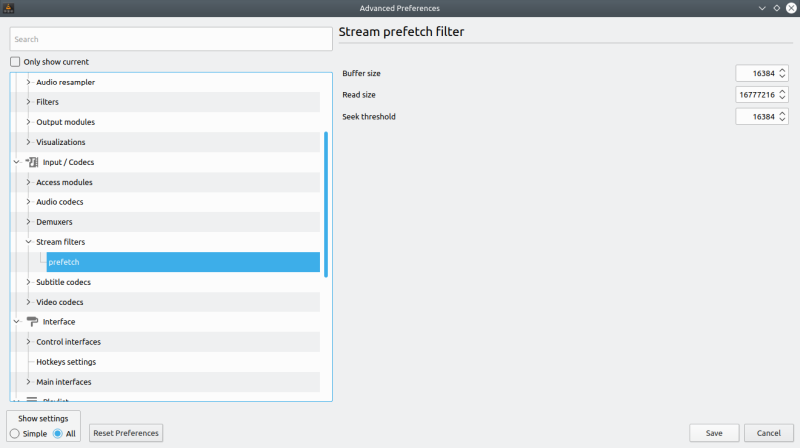This screenshot has width=800, height=448.
Task: Select the Audio resampler tree item
Action: [x=65, y=82]
